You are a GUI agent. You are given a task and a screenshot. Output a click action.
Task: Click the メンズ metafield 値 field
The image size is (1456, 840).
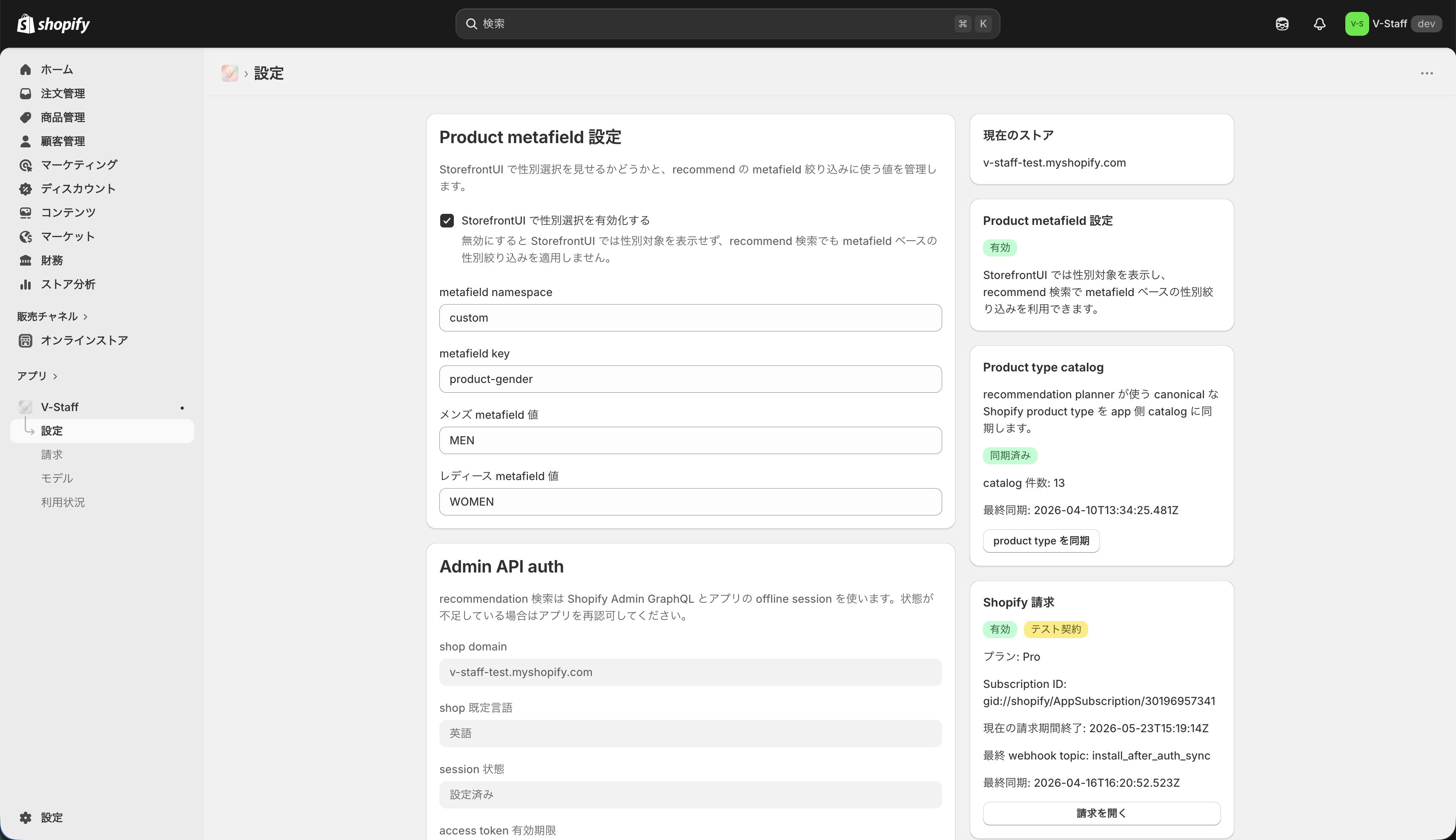690,440
